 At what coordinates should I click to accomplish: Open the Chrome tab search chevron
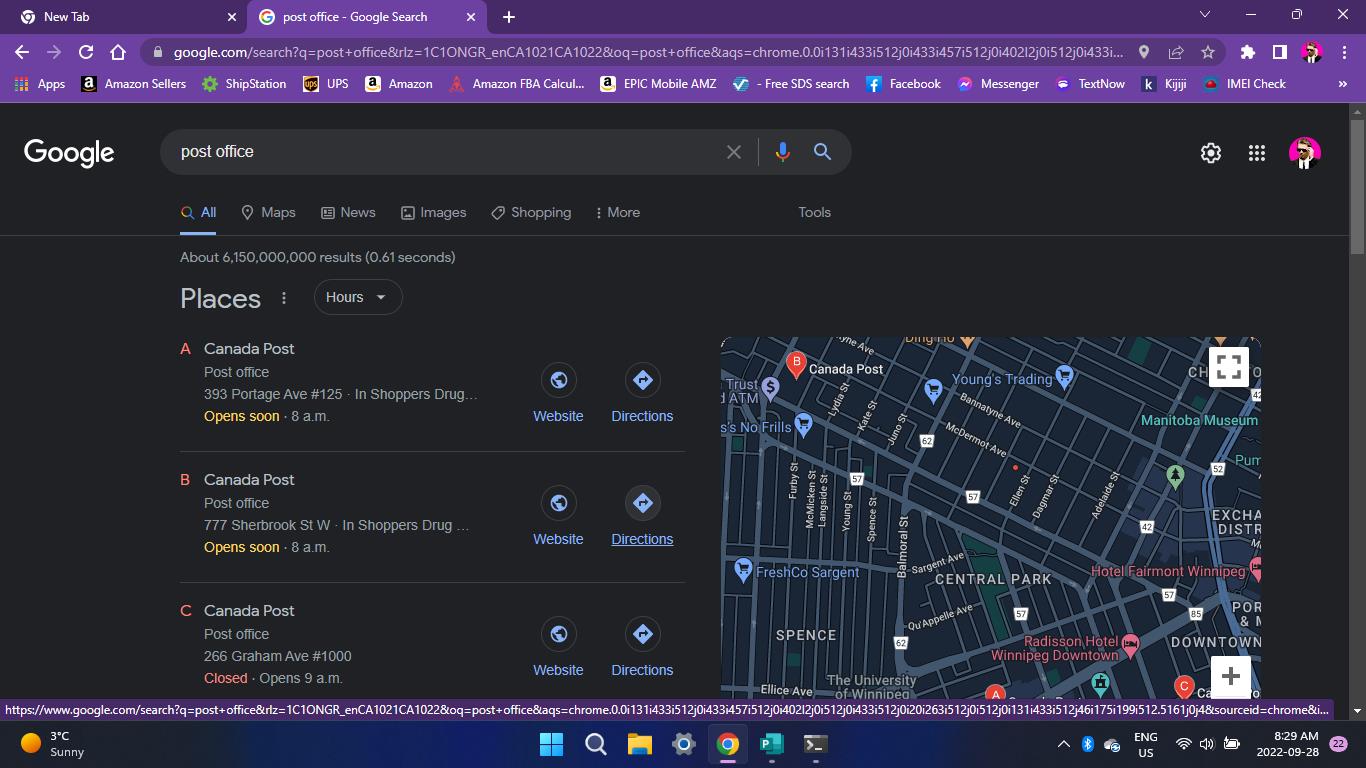tap(1205, 15)
